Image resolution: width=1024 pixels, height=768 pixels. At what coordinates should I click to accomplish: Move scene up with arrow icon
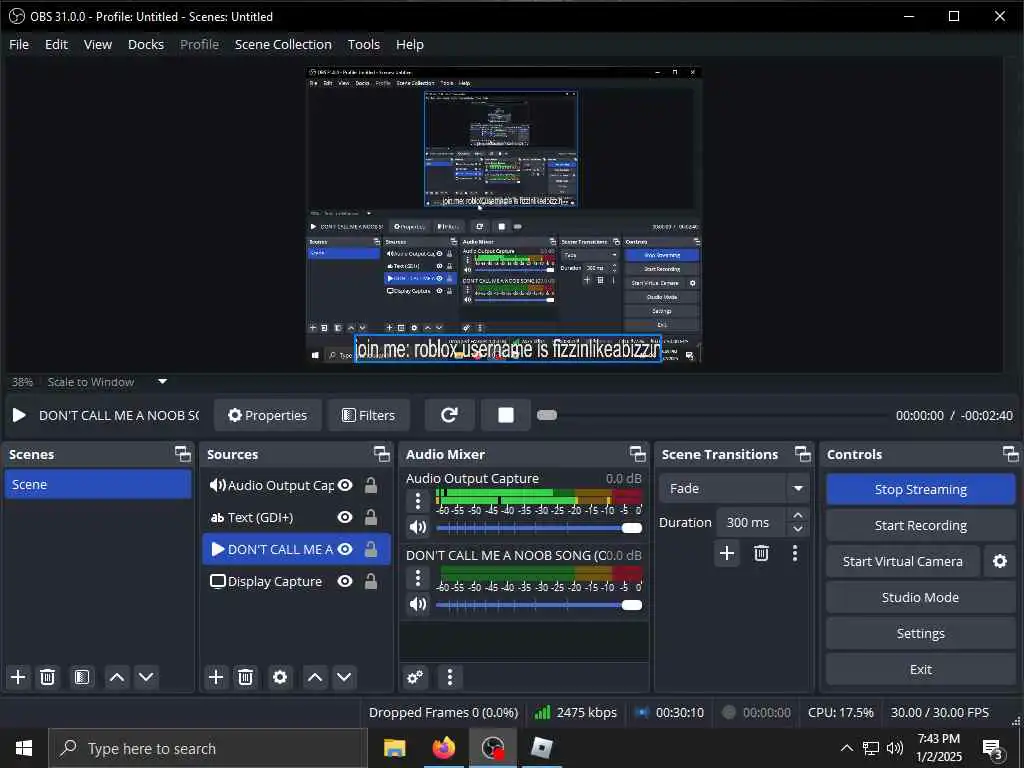tap(117, 677)
